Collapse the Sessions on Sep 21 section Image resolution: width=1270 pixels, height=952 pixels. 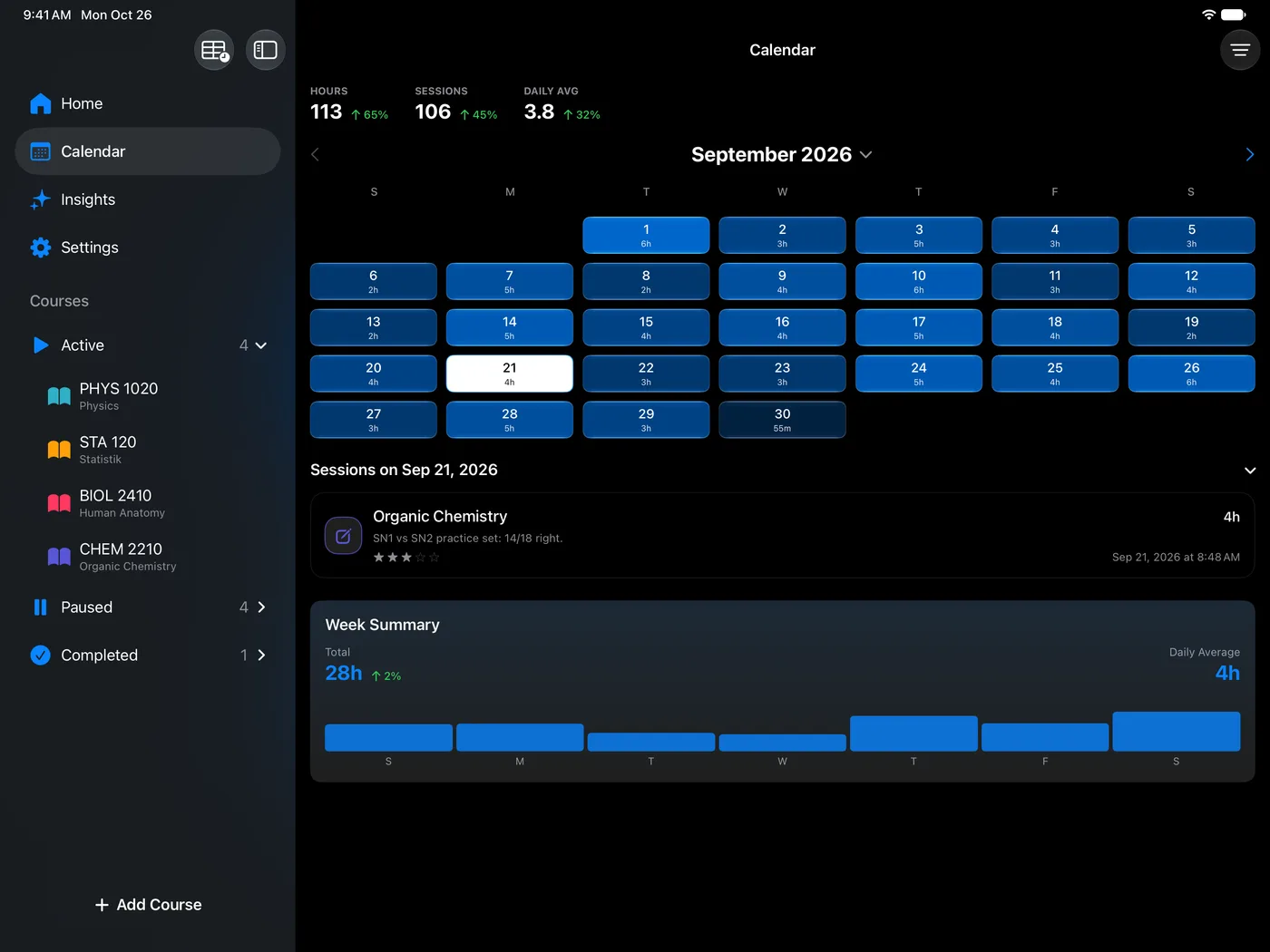pos(1250,471)
